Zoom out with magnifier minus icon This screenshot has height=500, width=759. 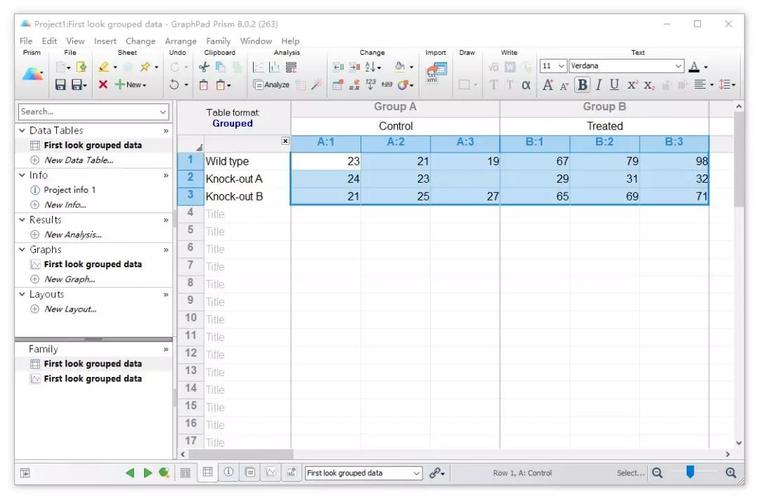657,473
